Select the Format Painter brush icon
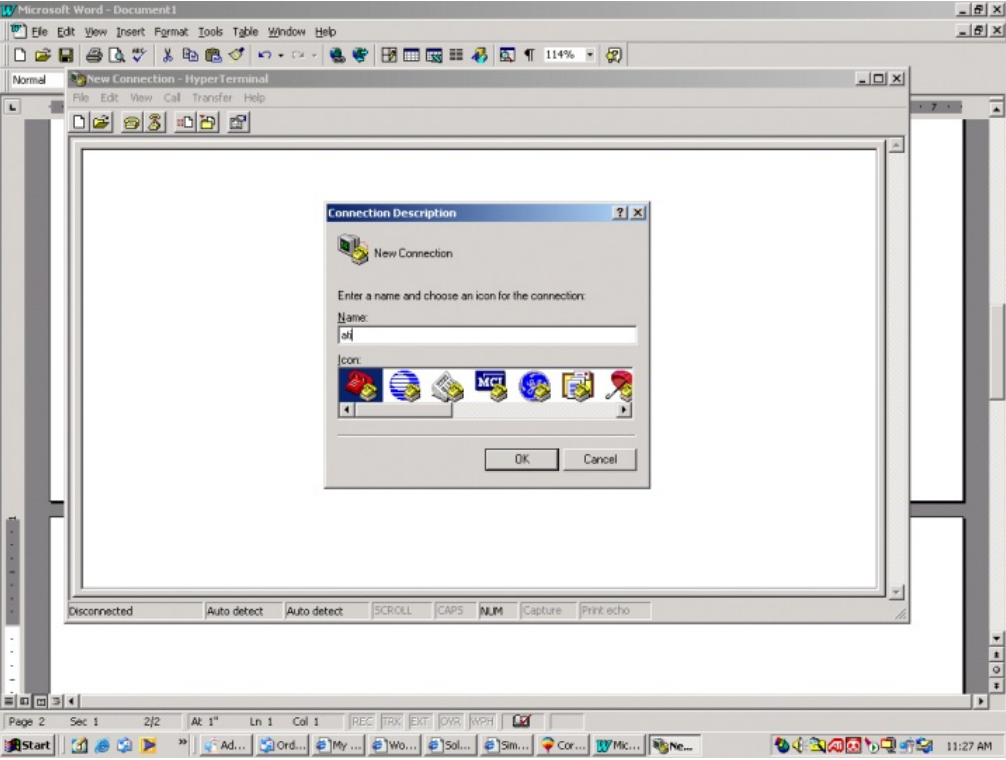1006x760 pixels. [x=236, y=55]
